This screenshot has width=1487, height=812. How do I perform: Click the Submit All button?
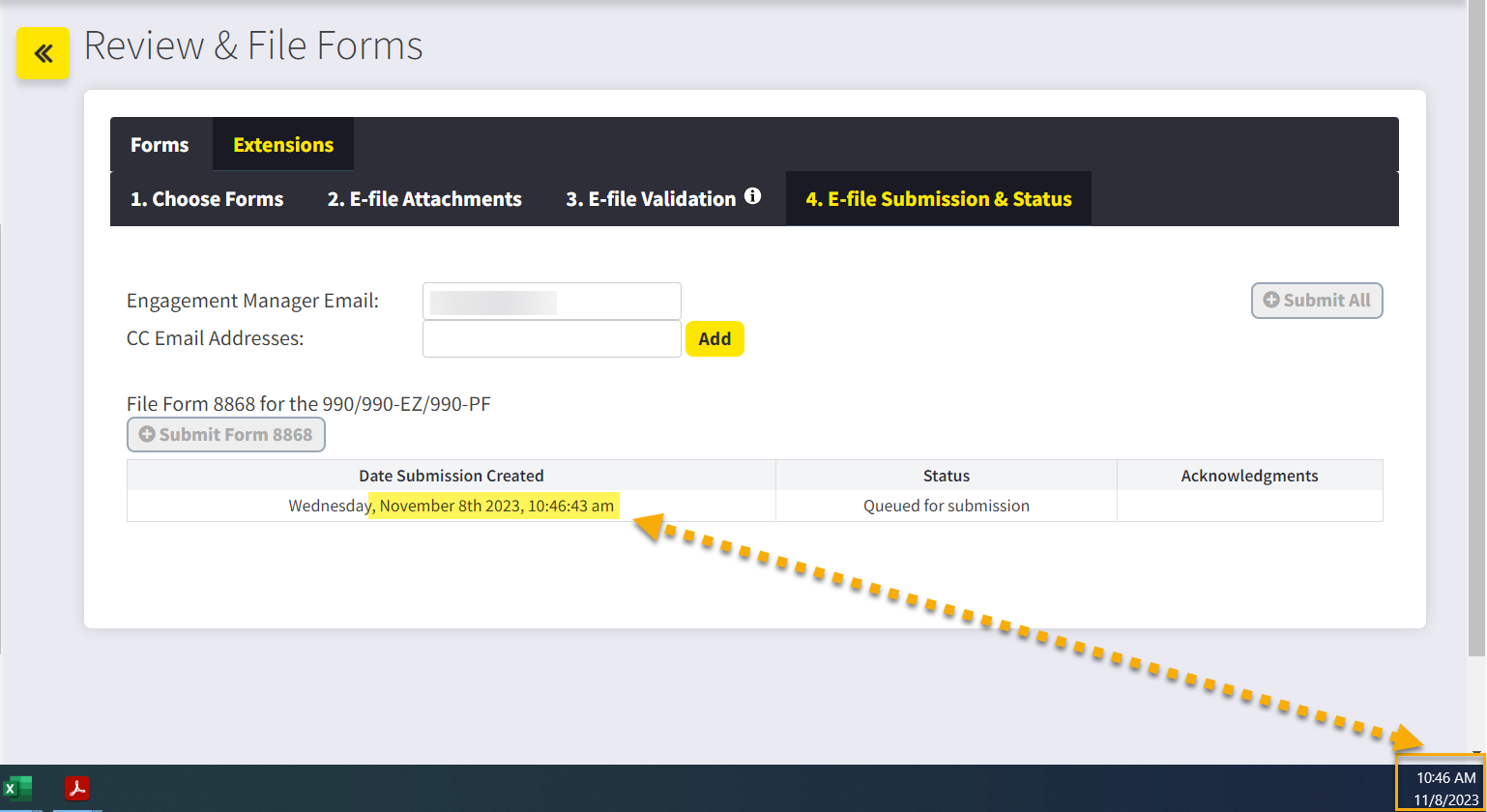click(1317, 301)
